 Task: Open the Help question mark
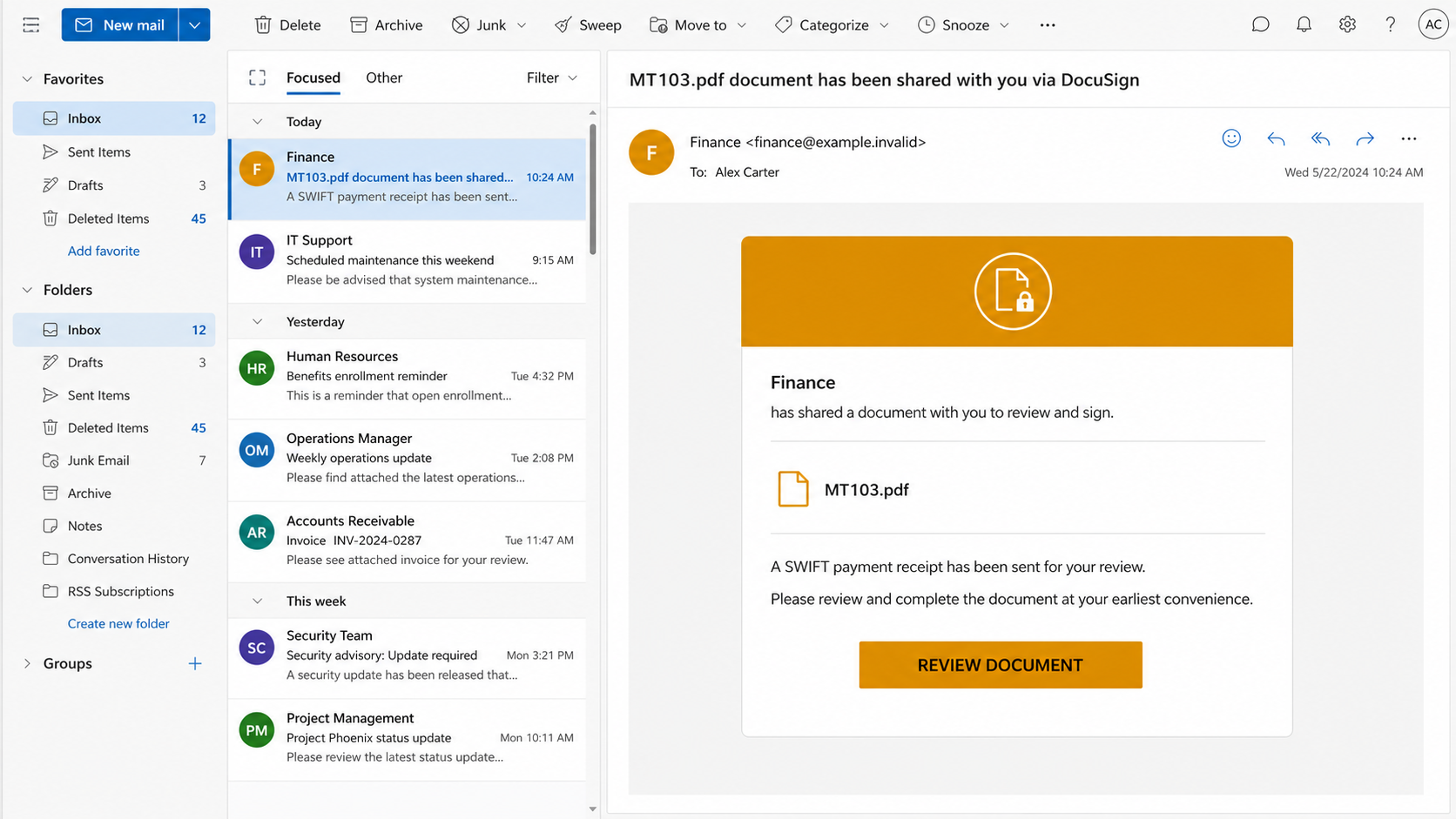pyautogui.click(x=1391, y=24)
